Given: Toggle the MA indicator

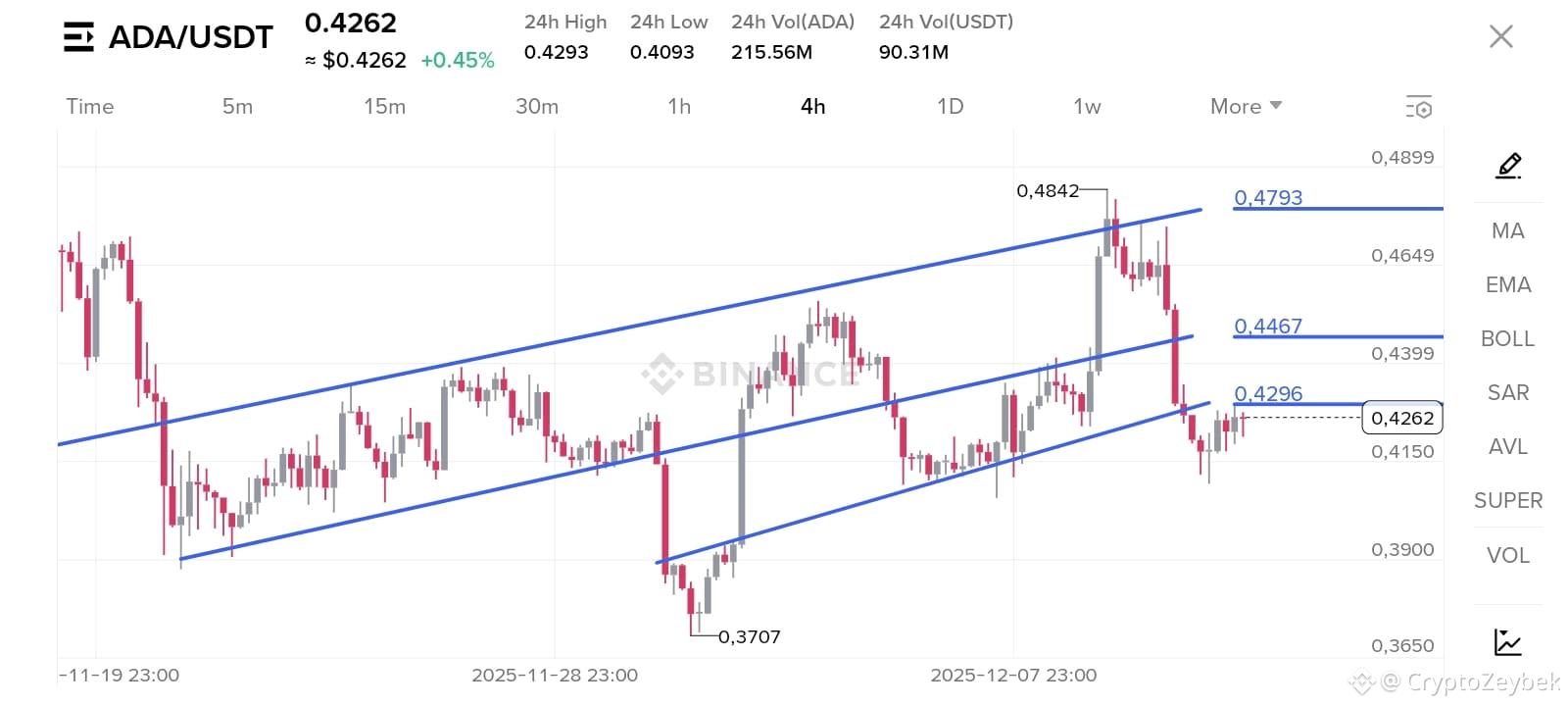Looking at the screenshot, I should click(x=1507, y=231).
